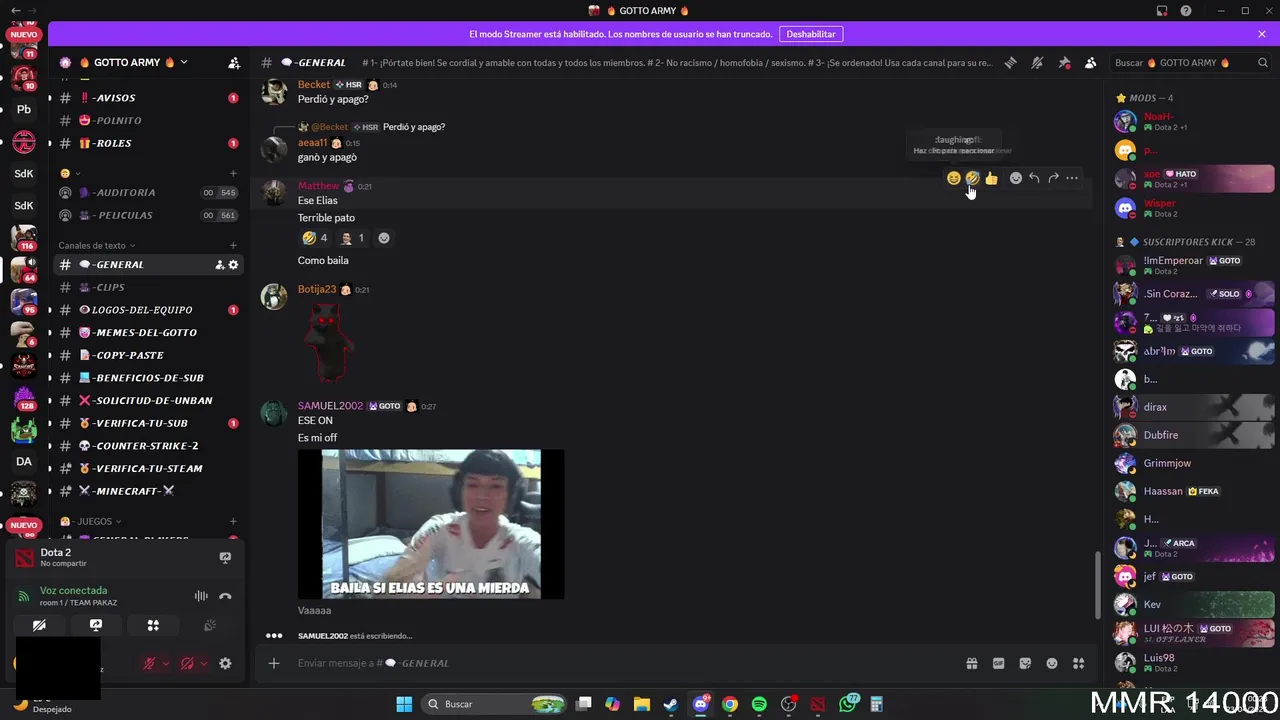Open sticker picker in message bar

pyautogui.click(x=1025, y=663)
